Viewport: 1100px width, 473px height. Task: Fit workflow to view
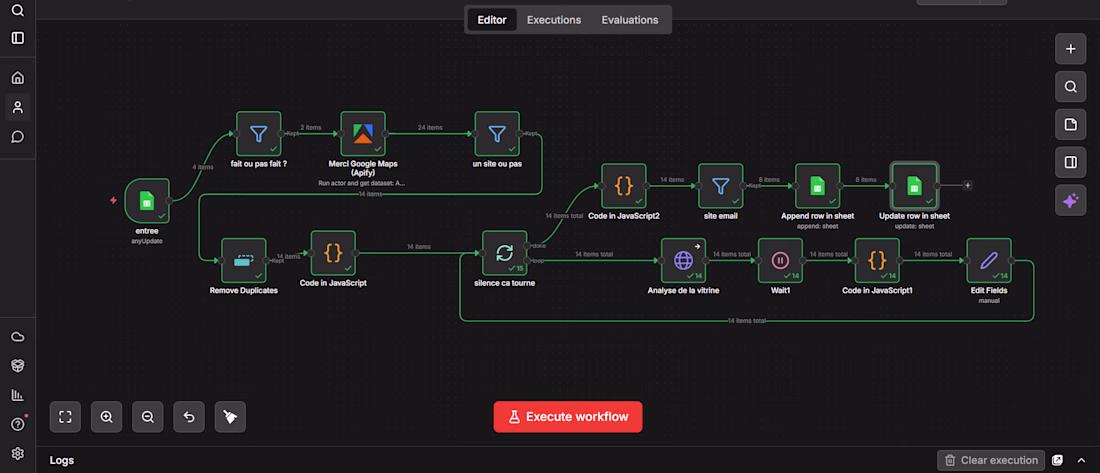coord(65,417)
